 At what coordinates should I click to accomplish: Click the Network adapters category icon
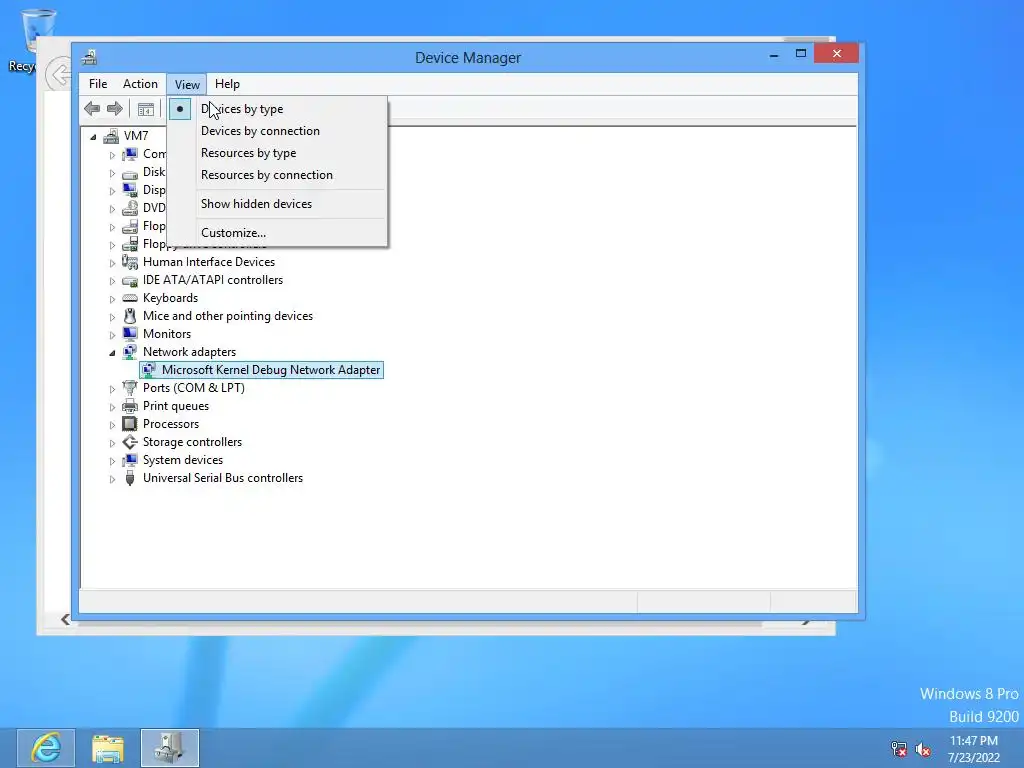click(130, 352)
